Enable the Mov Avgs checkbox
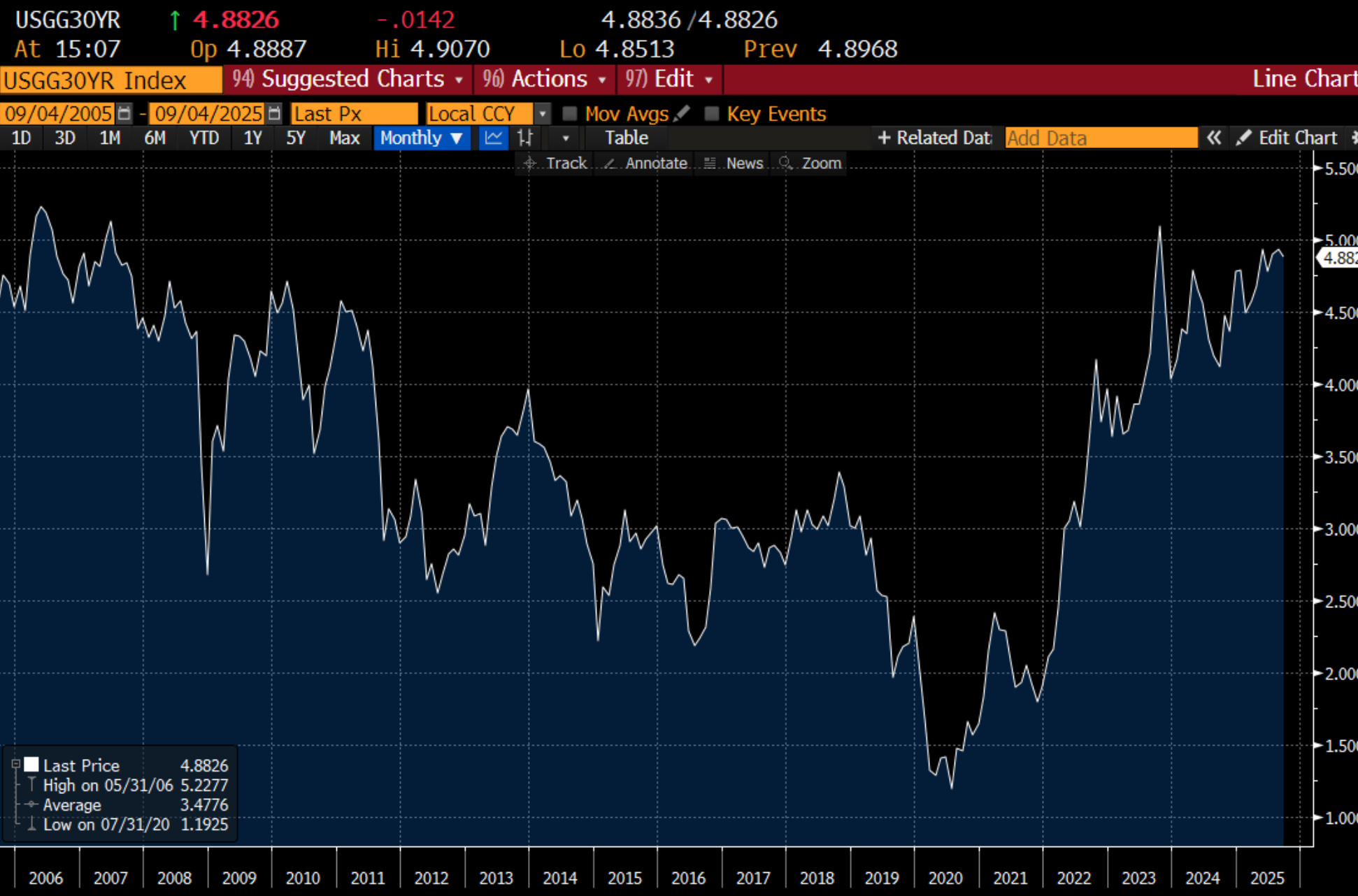This screenshot has height=896, width=1358. (570, 113)
